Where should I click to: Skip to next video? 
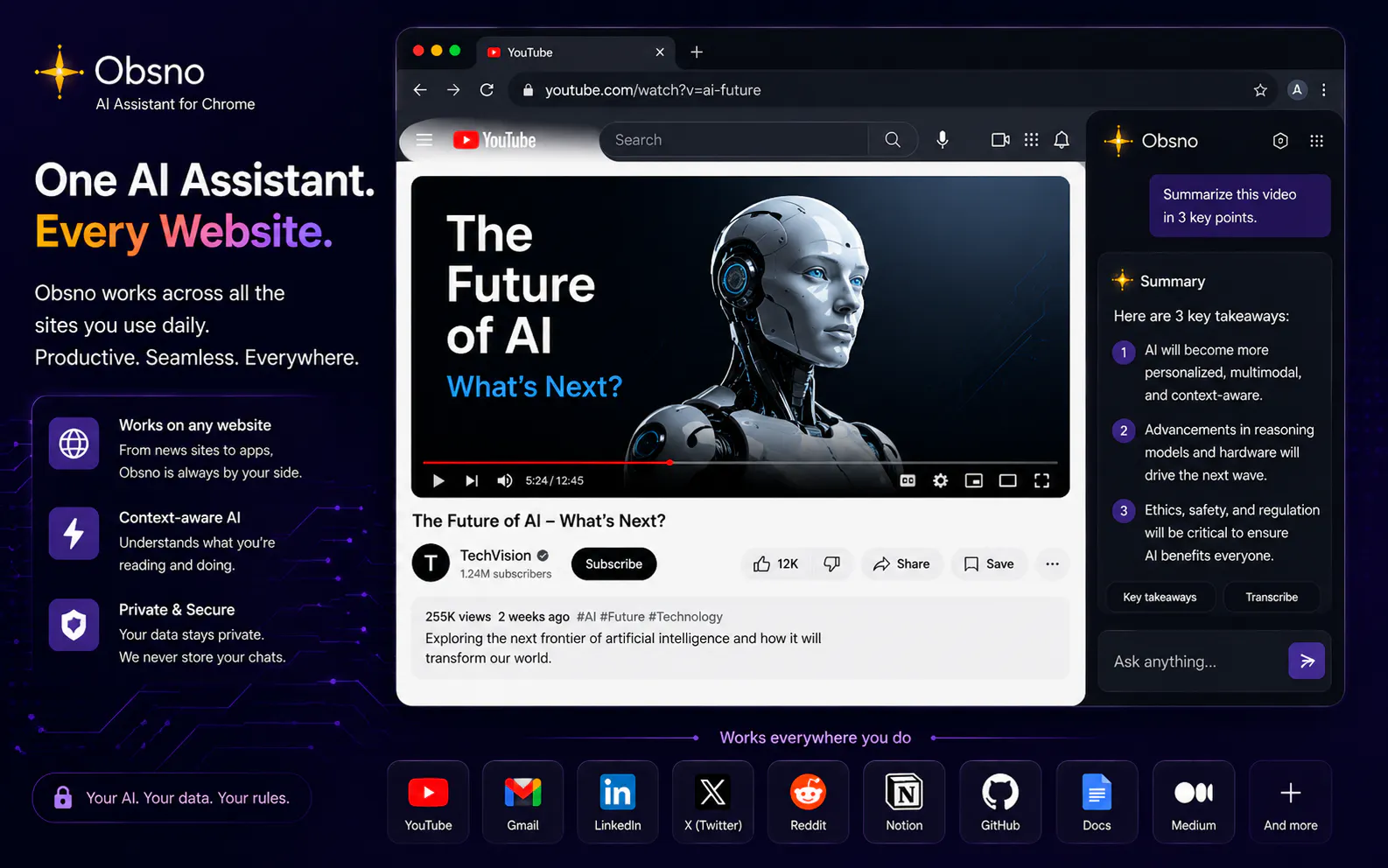(472, 480)
